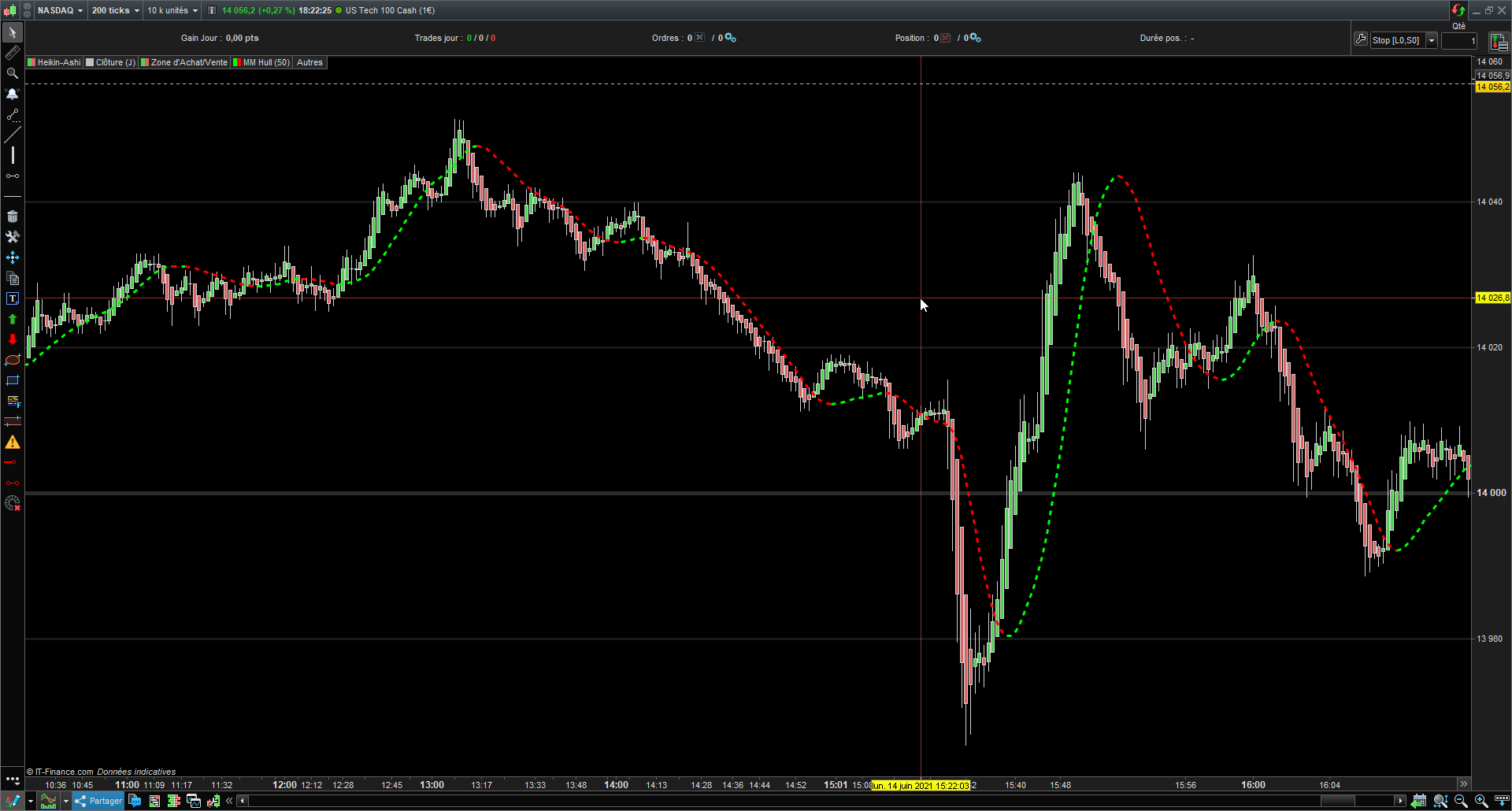The image size is (1512, 811).
Task: Open order settings wrench icon
Action: pyautogui.click(x=1361, y=39)
